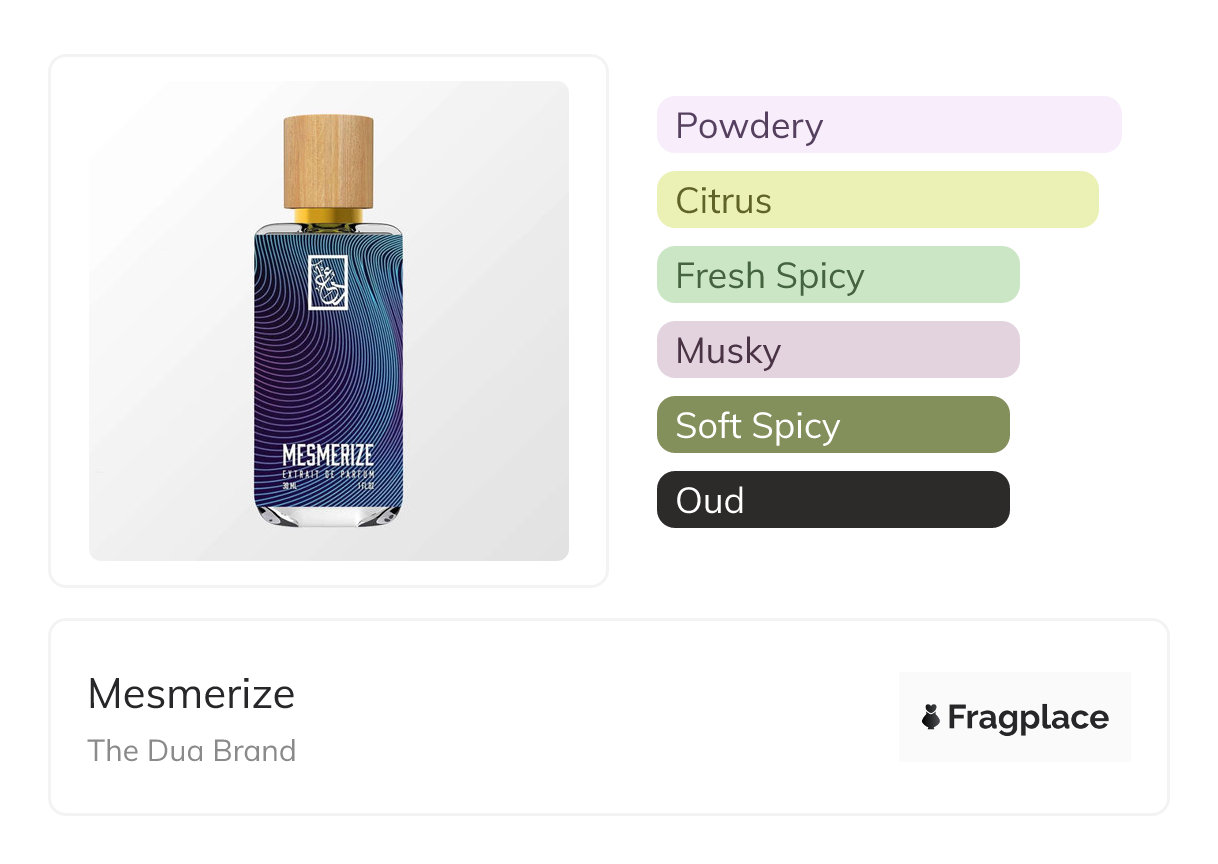Click the 1 FL OZ text on the bottle
Viewport: 1218px width, 864px height.
365,486
